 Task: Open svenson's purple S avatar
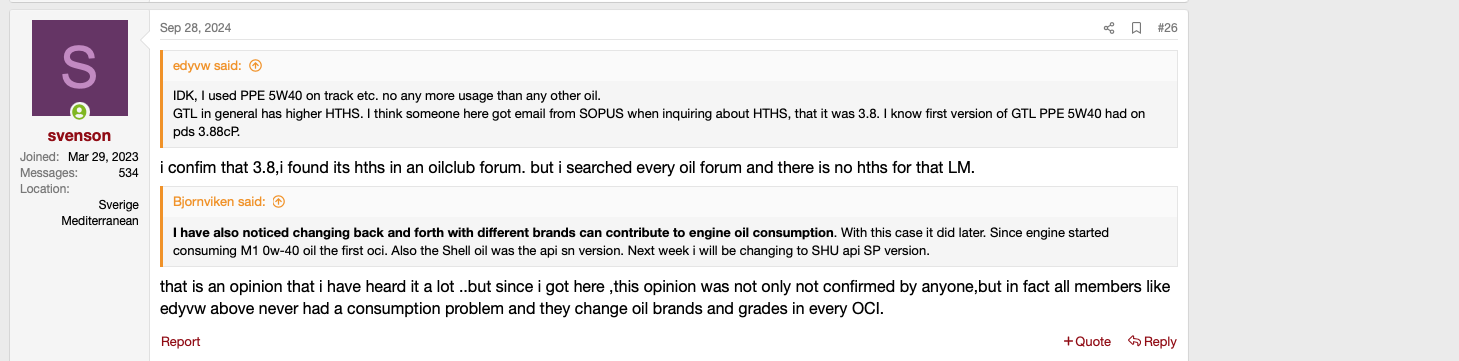click(x=80, y=67)
